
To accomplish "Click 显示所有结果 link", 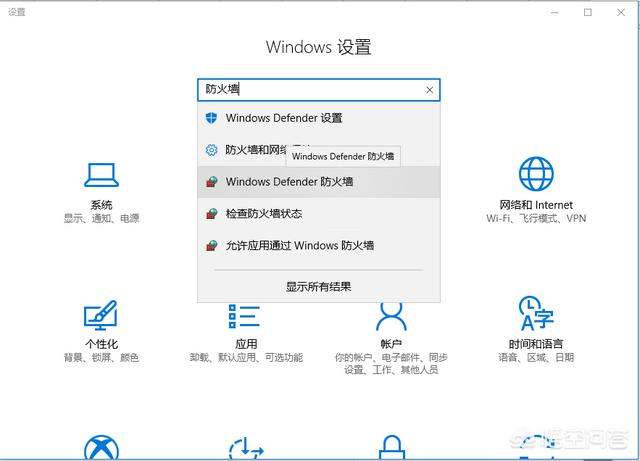I will point(318,287).
